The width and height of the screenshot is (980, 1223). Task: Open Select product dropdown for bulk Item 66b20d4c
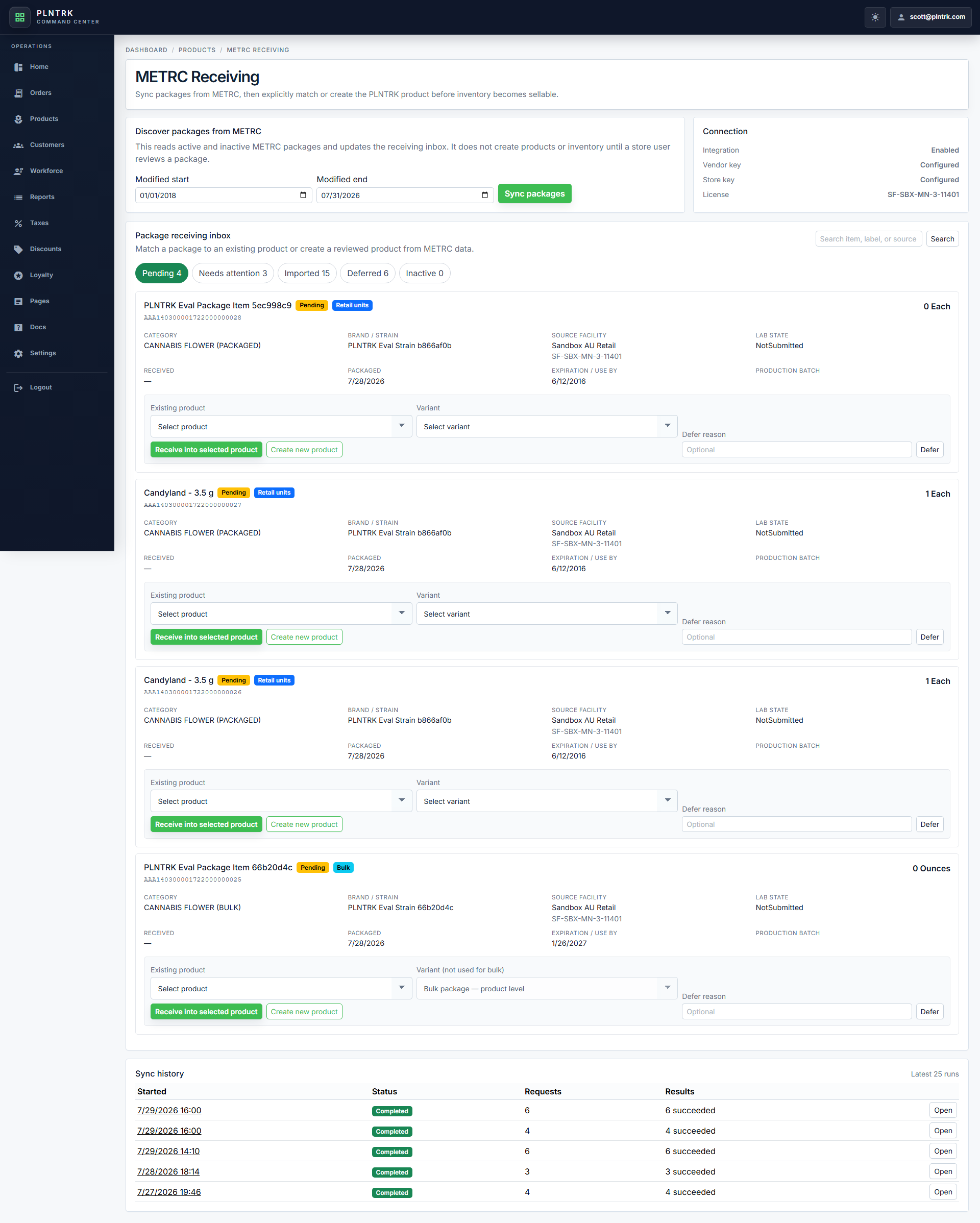281,988
